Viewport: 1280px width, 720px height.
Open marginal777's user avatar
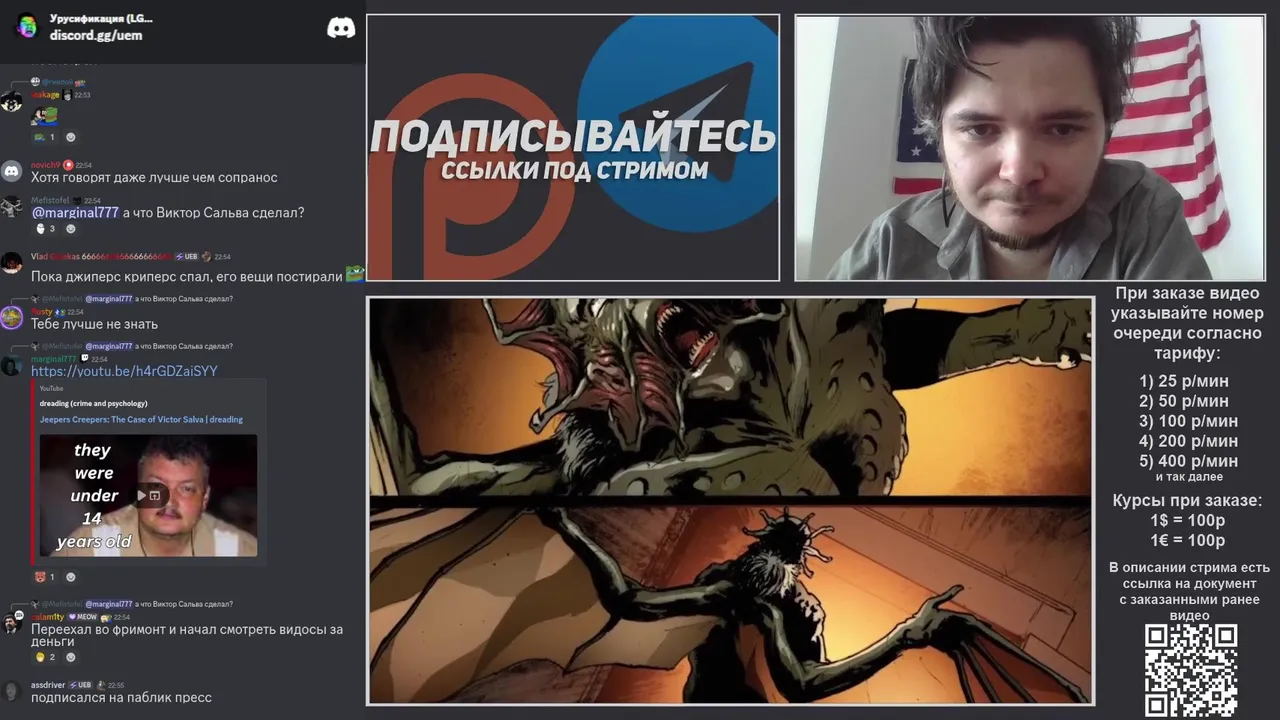[12, 365]
